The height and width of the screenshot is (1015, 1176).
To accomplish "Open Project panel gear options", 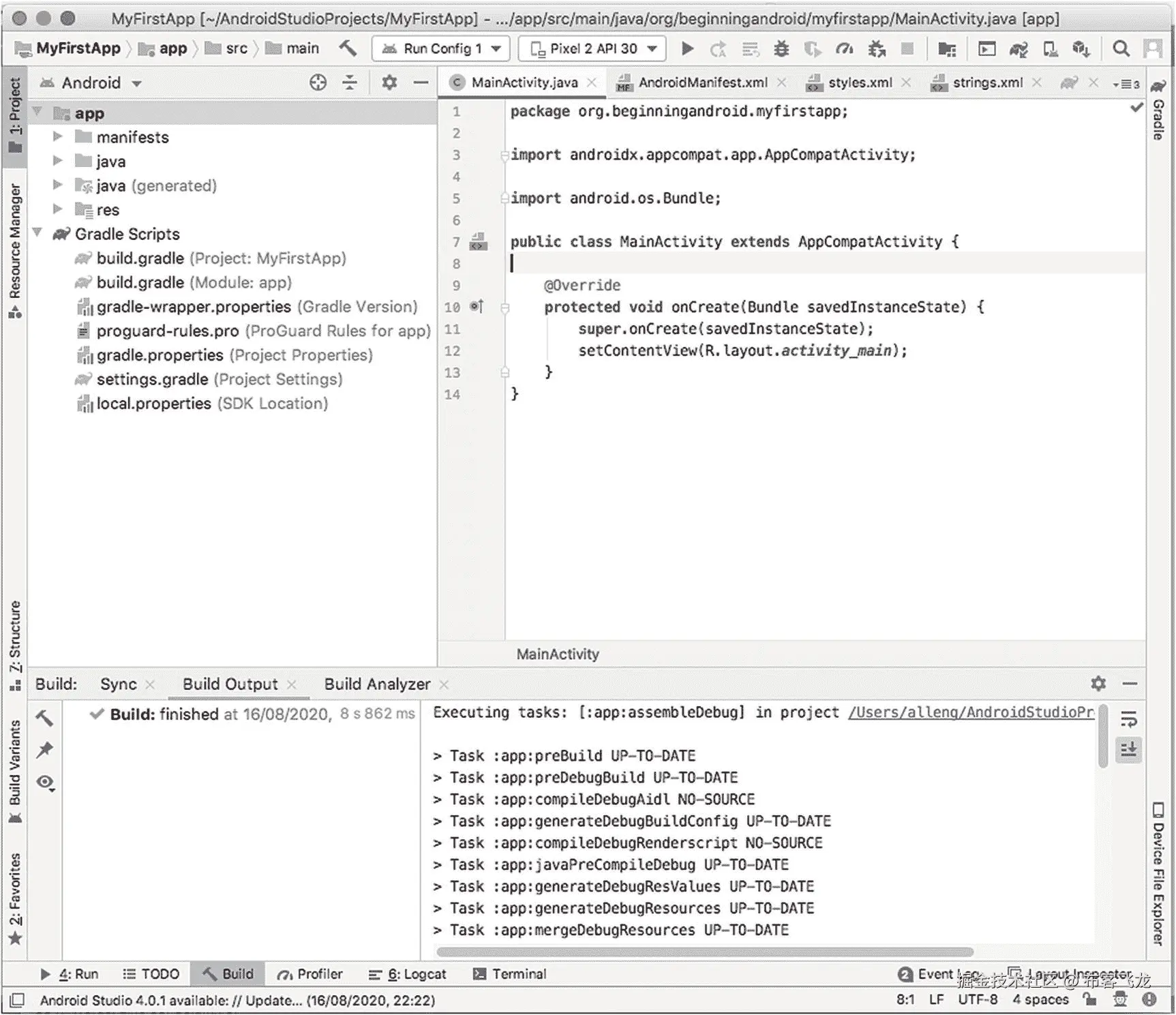I will click(x=389, y=82).
